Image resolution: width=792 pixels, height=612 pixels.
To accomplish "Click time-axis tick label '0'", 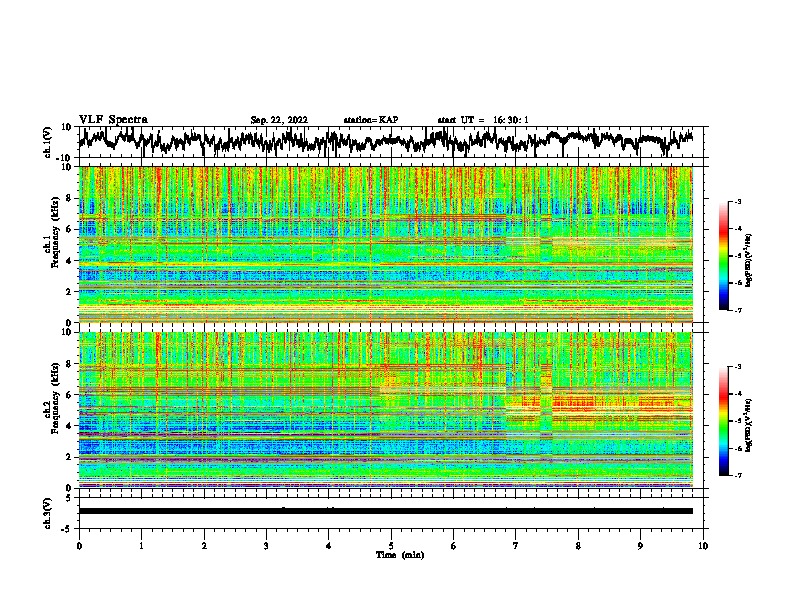I will (79, 546).
